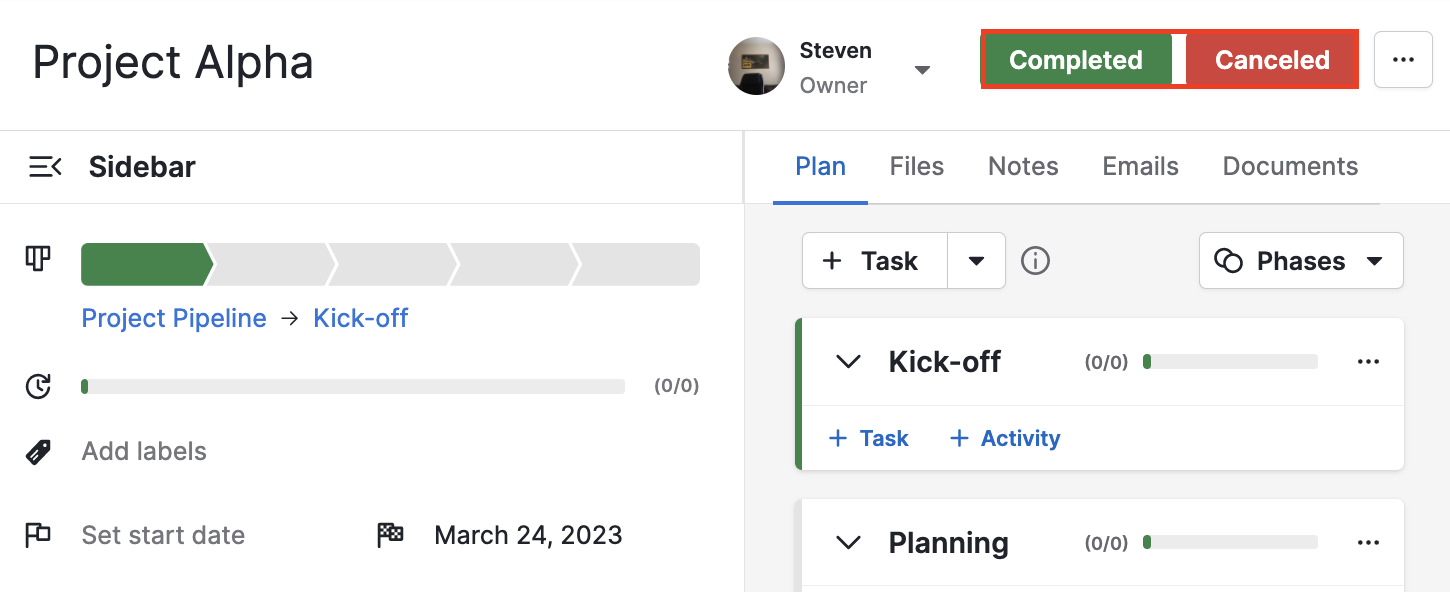Click the kanban pipeline icon

(x=37, y=258)
